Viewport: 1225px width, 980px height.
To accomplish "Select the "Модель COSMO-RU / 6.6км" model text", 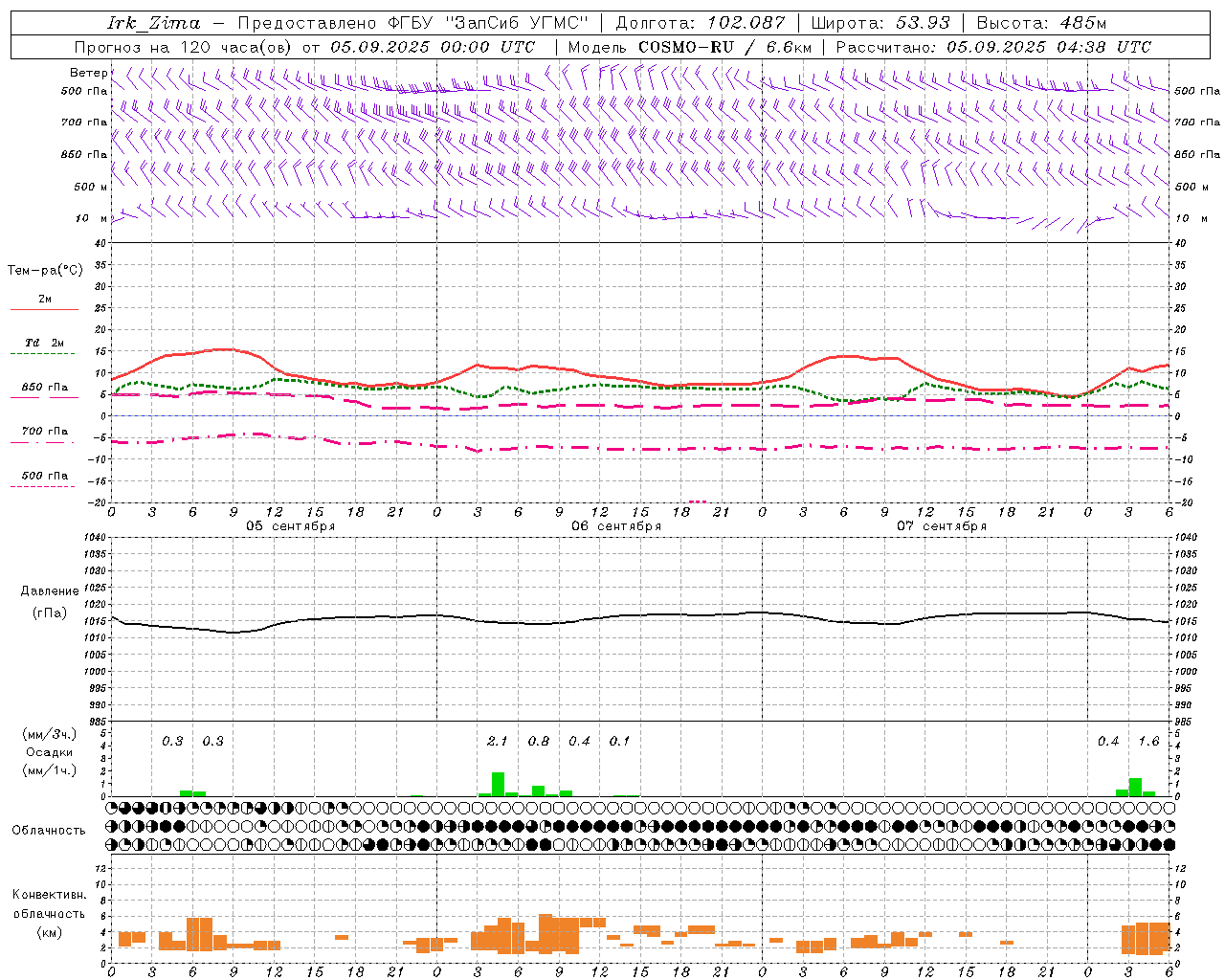I will (690, 47).
